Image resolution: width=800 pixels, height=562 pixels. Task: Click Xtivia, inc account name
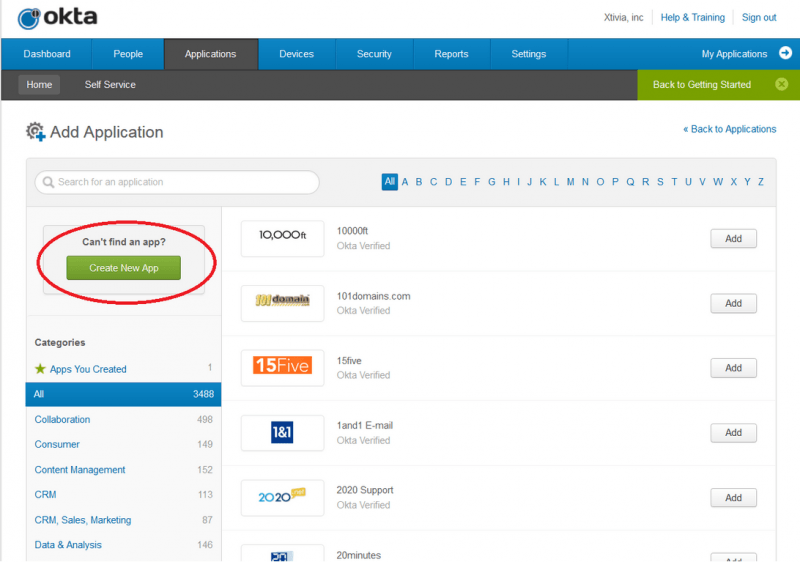(623, 17)
